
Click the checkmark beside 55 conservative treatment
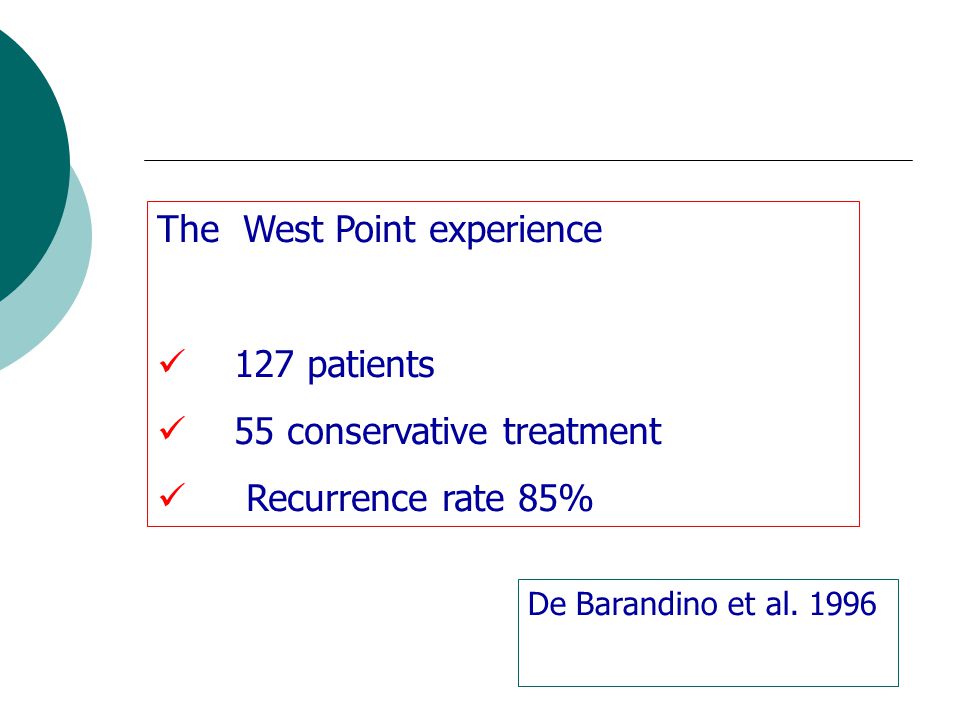[171, 428]
